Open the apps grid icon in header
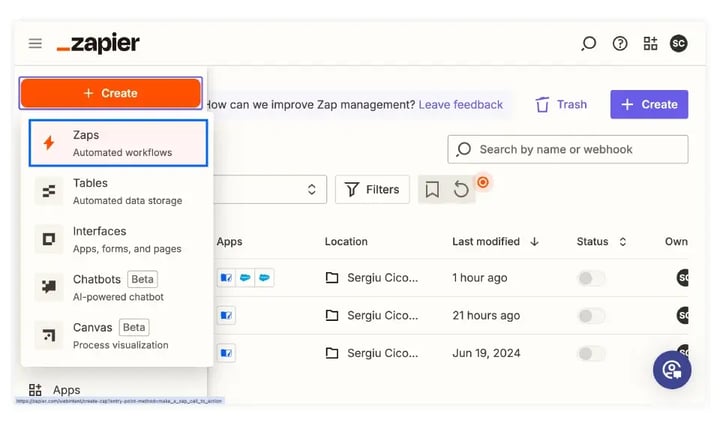The width and height of the screenshot is (720, 426). 650,44
